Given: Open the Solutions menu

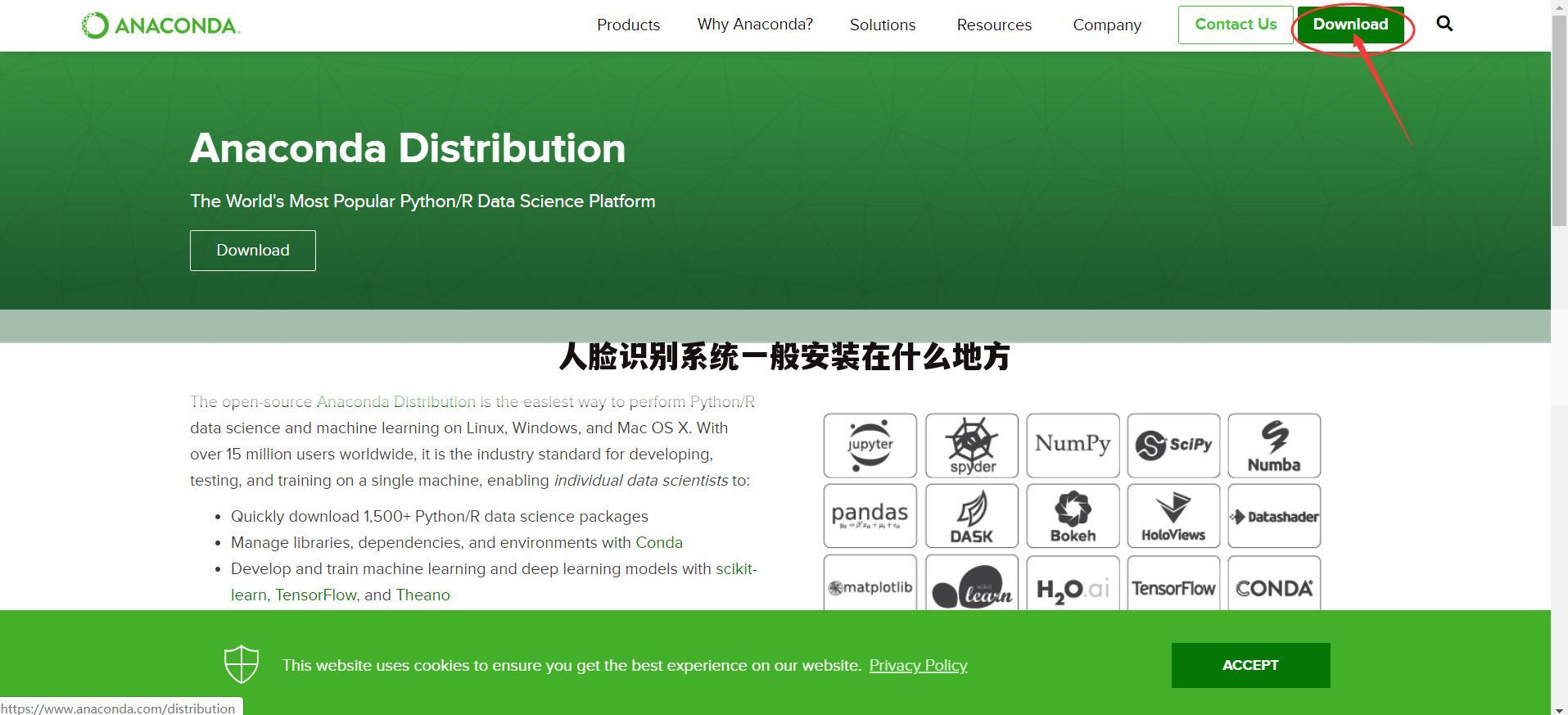Looking at the screenshot, I should pos(883,25).
